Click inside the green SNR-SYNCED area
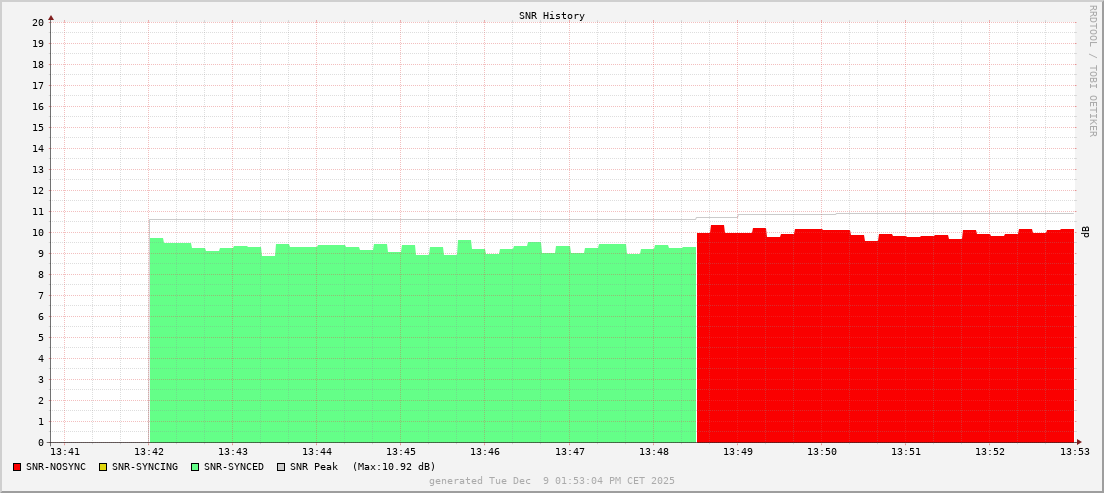 click(x=420, y=350)
